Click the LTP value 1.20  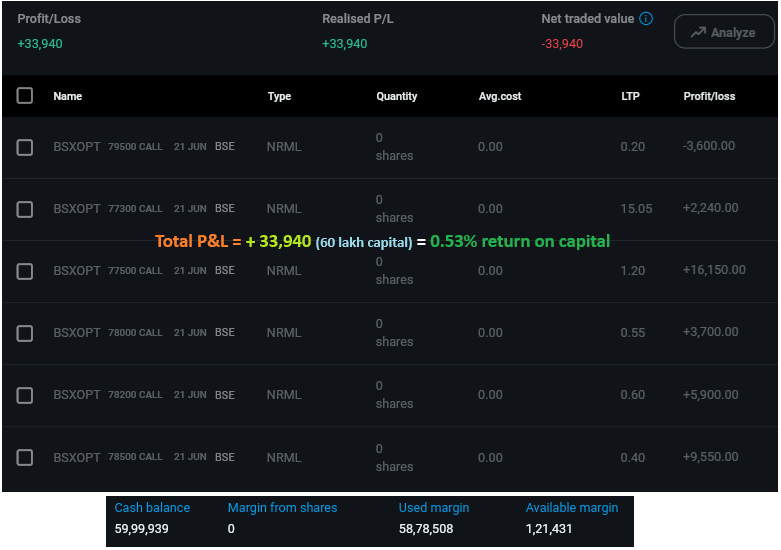[x=633, y=271]
